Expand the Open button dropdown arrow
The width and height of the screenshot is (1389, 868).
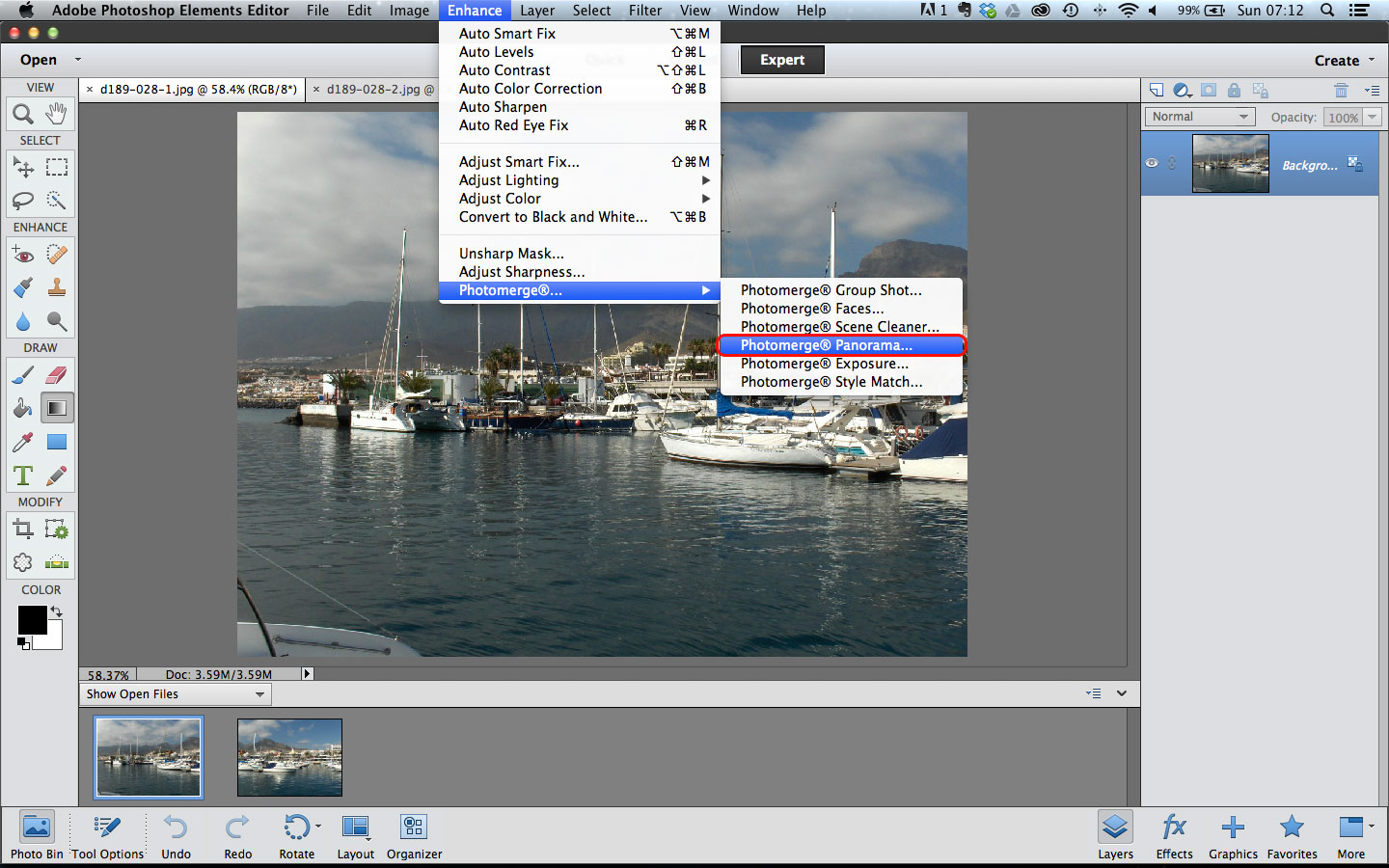[78, 60]
